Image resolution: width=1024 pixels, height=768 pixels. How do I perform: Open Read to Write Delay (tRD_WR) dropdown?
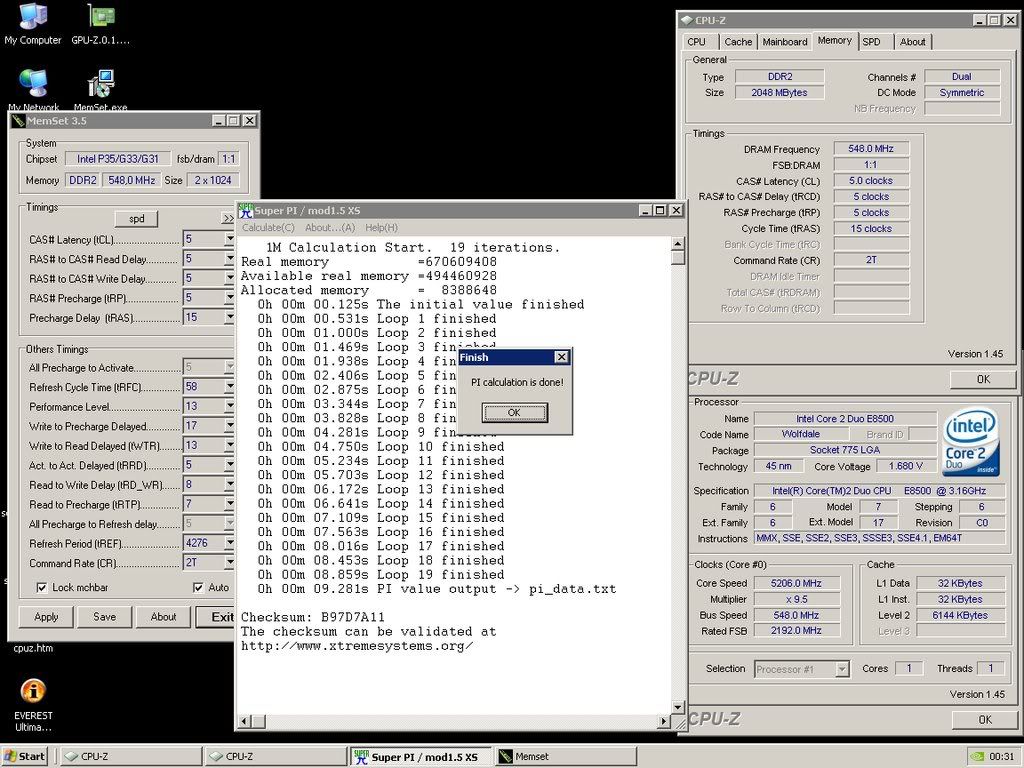[x=229, y=485]
